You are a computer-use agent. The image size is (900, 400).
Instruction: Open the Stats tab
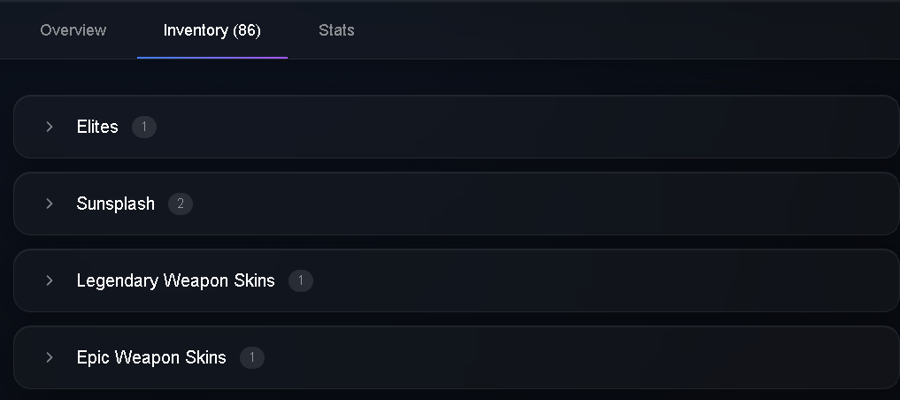(336, 30)
